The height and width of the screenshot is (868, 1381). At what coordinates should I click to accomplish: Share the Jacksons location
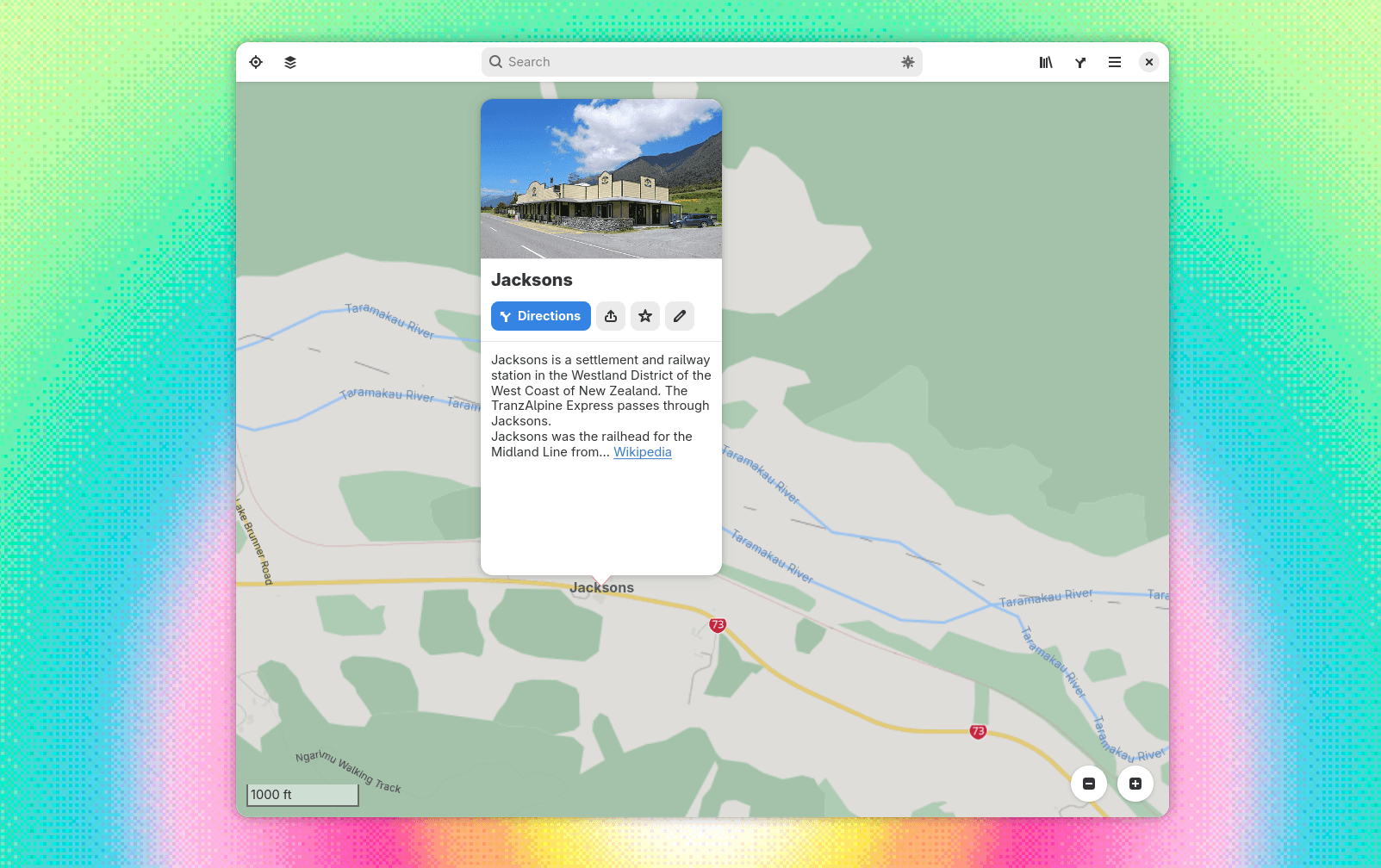(611, 316)
